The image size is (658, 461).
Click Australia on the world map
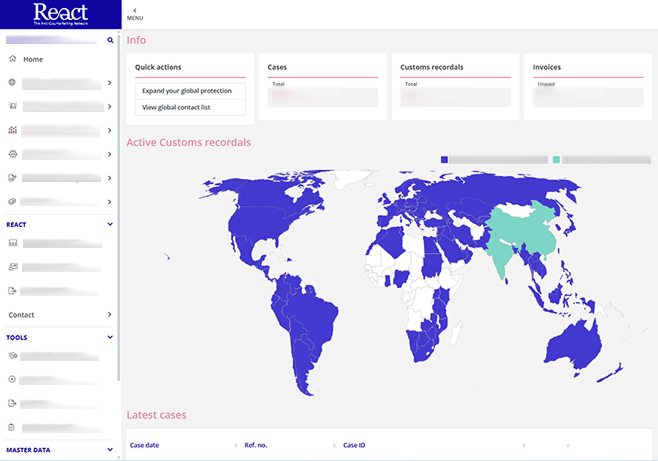tap(573, 346)
